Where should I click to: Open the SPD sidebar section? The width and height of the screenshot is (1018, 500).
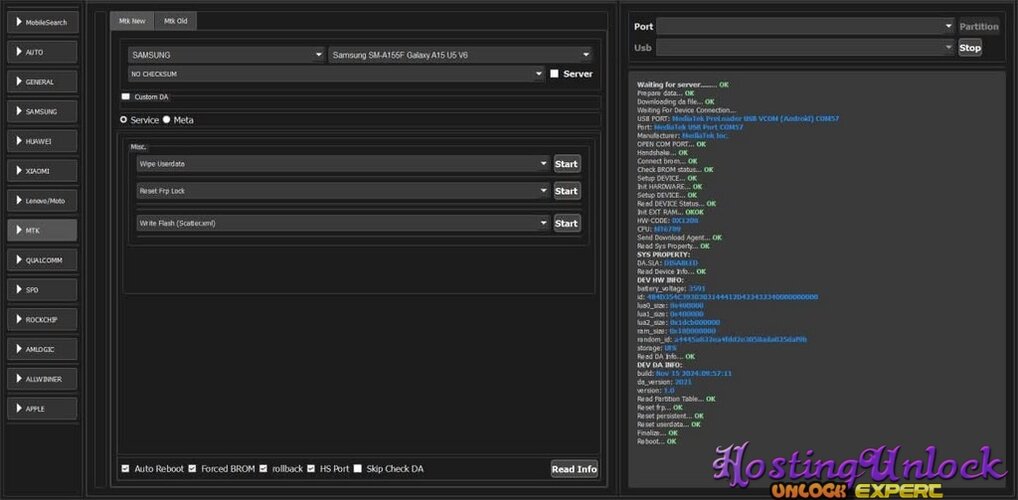(42, 290)
